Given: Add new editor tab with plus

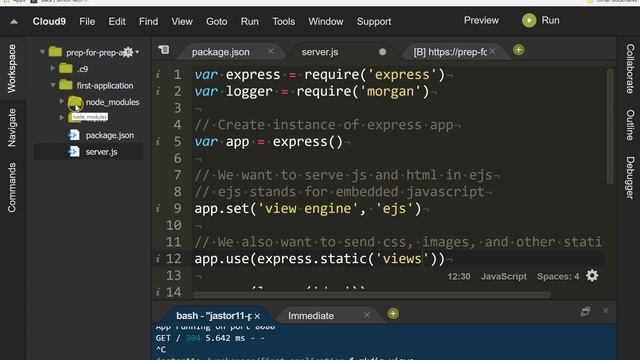Looking at the screenshot, I should tap(518, 50).
